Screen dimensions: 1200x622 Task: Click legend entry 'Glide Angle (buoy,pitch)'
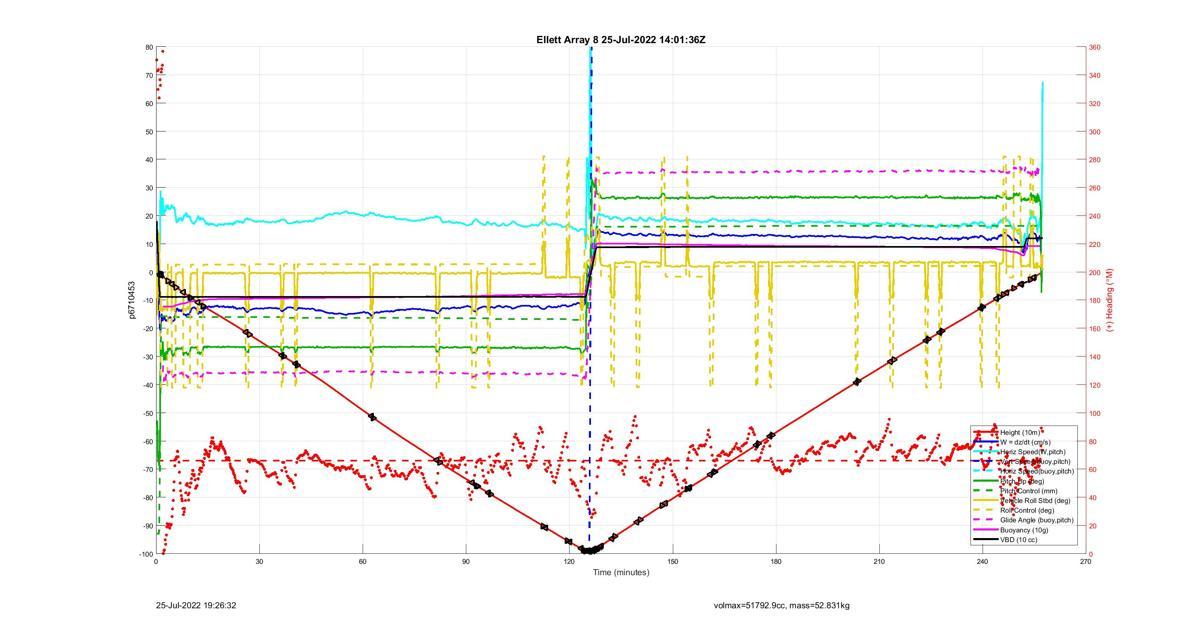tap(1037, 520)
